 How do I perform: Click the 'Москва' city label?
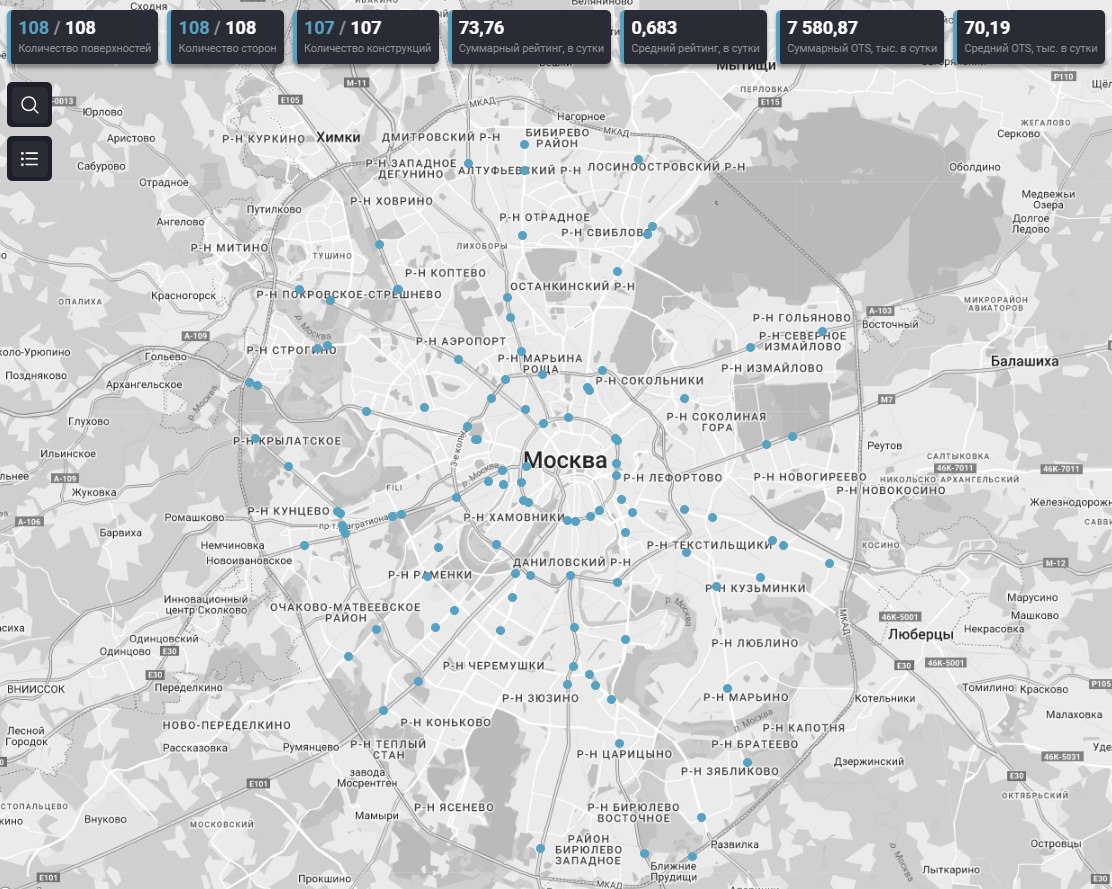click(565, 460)
